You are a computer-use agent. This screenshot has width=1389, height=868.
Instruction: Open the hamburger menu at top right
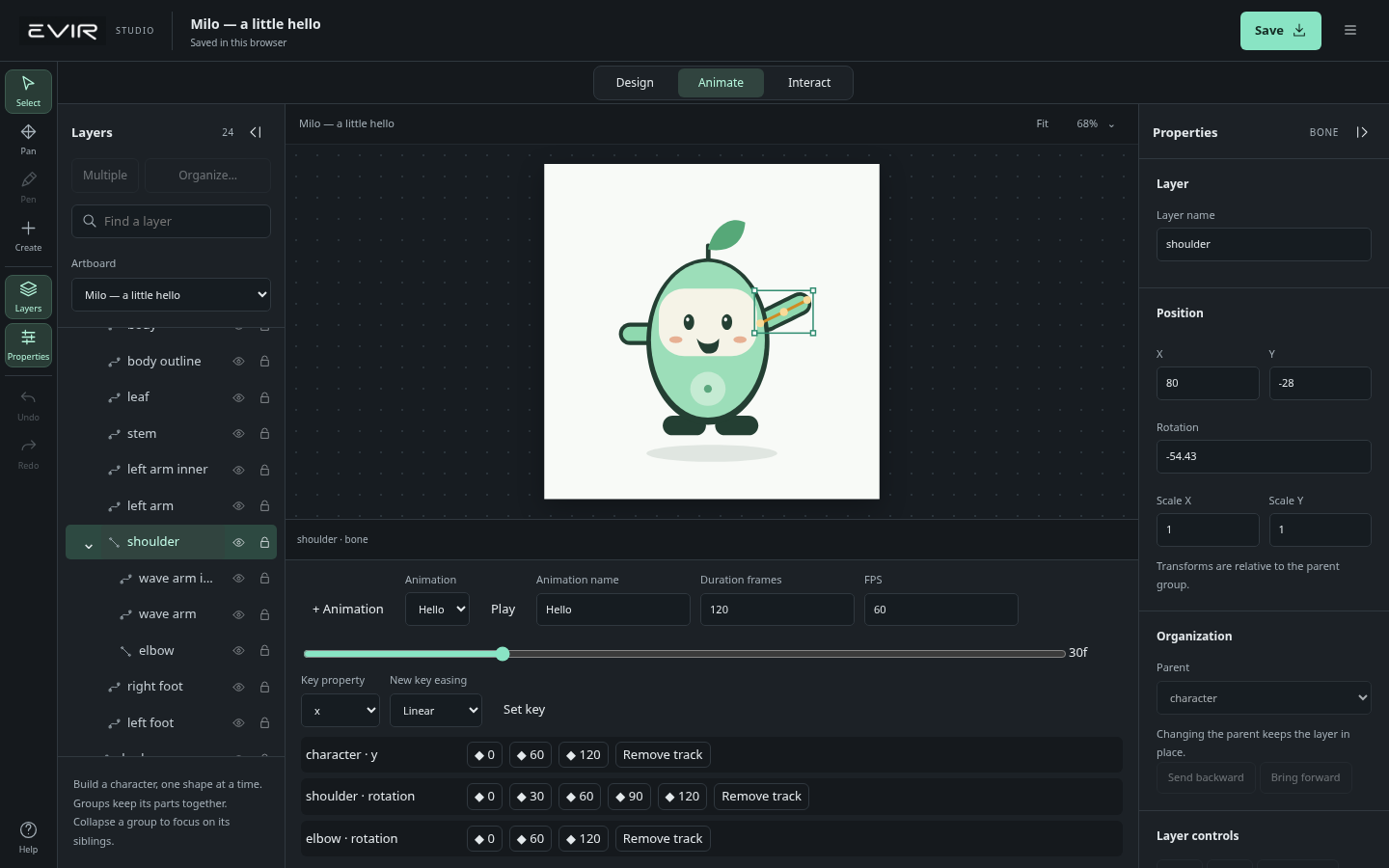[x=1350, y=31]
